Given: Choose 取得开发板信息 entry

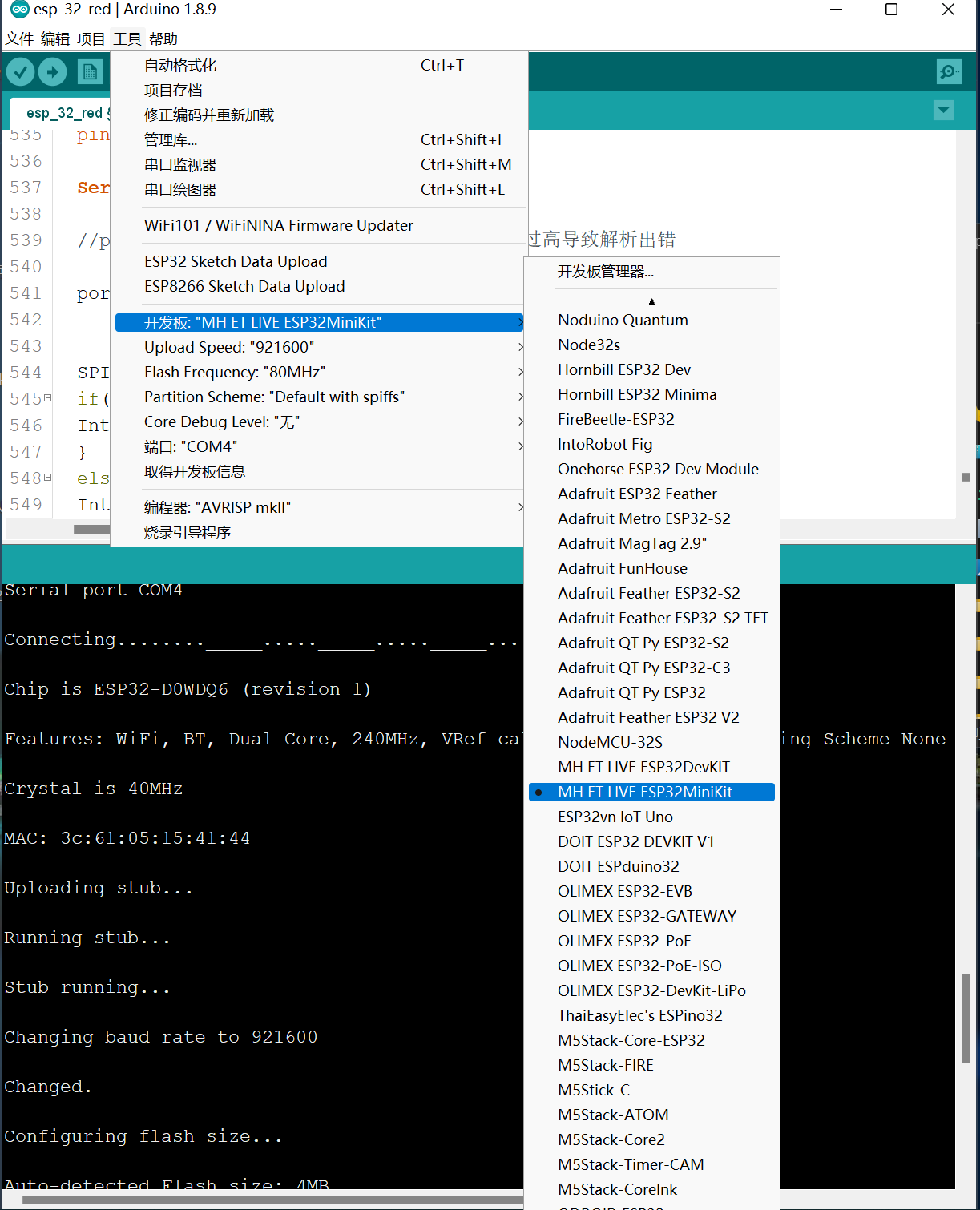Looking at the screenshot, I should click(x=319, y=472).
